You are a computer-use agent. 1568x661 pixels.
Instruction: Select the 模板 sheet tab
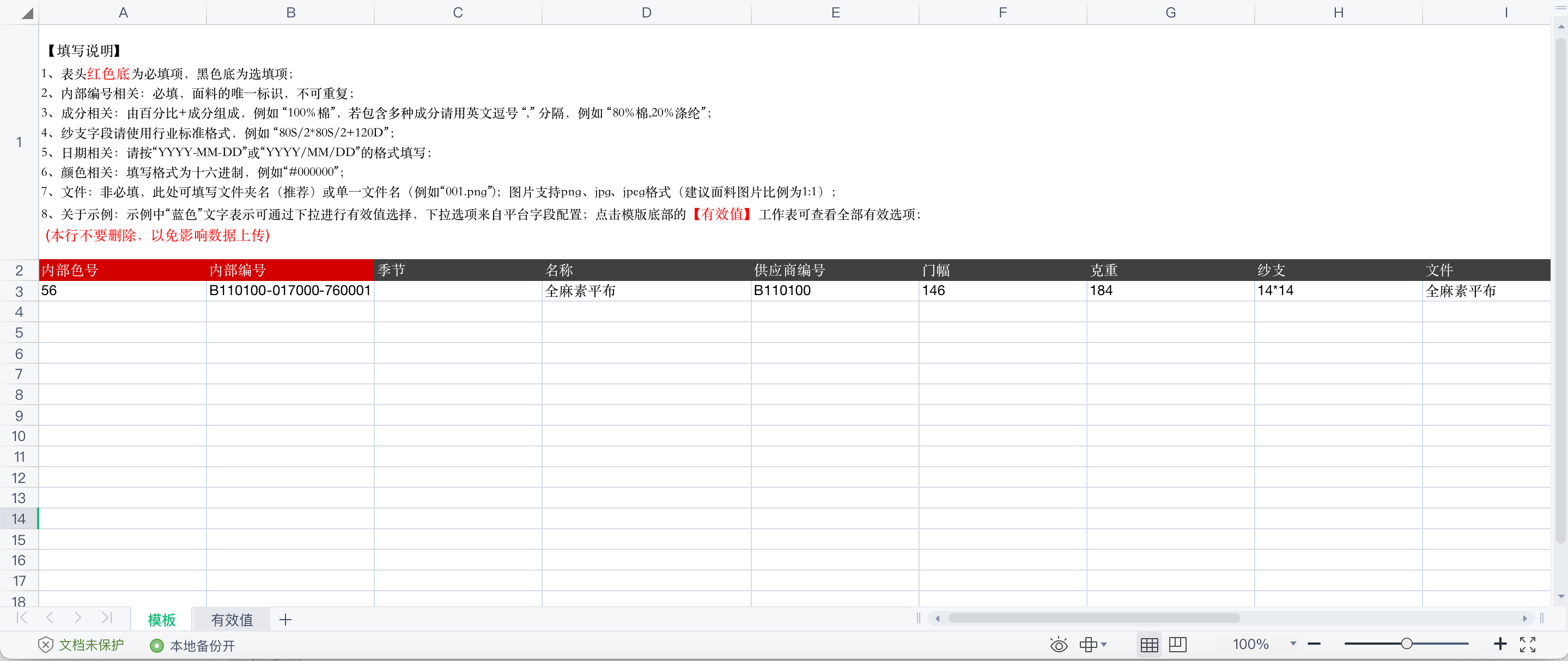tap(161, 620)
